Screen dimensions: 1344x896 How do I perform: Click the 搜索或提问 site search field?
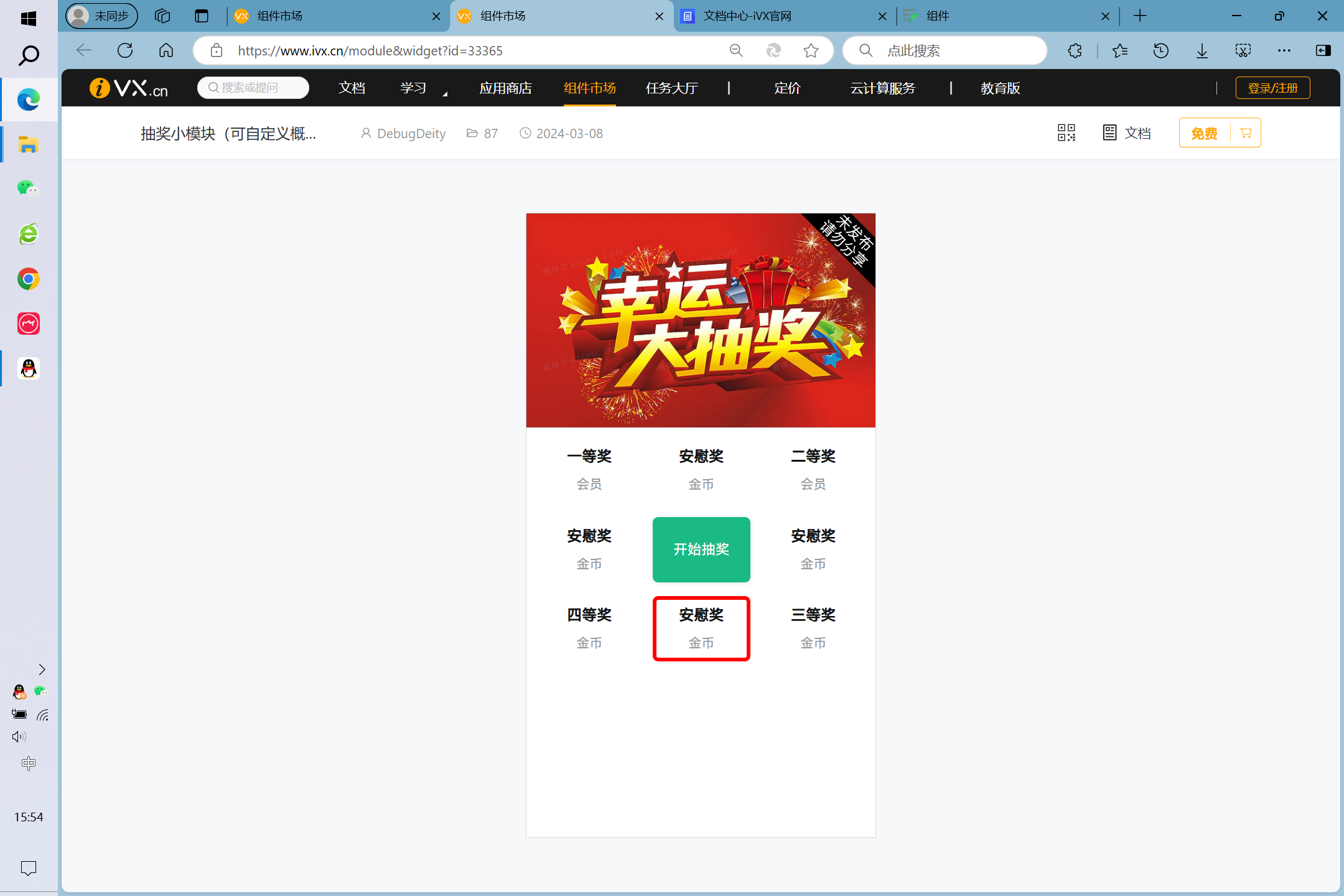pos(253,88)
